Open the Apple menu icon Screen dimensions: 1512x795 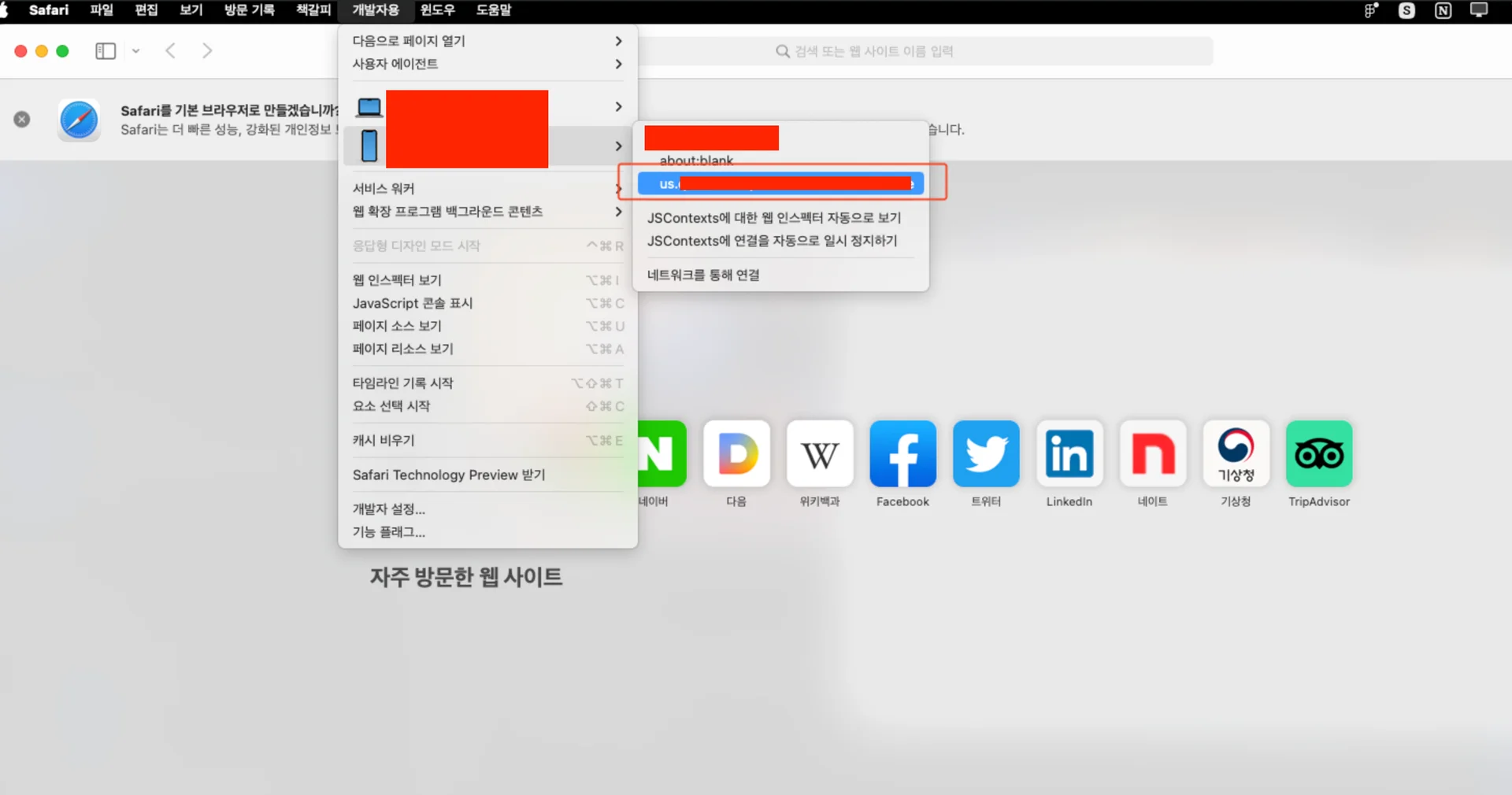point(4,10)
